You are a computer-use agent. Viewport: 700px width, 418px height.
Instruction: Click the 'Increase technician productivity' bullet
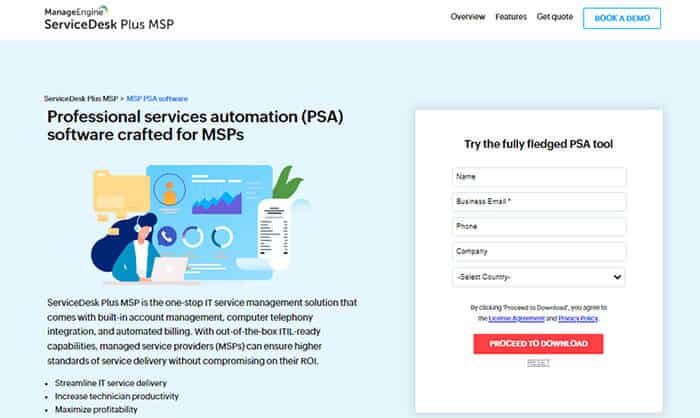coord(117,397)
